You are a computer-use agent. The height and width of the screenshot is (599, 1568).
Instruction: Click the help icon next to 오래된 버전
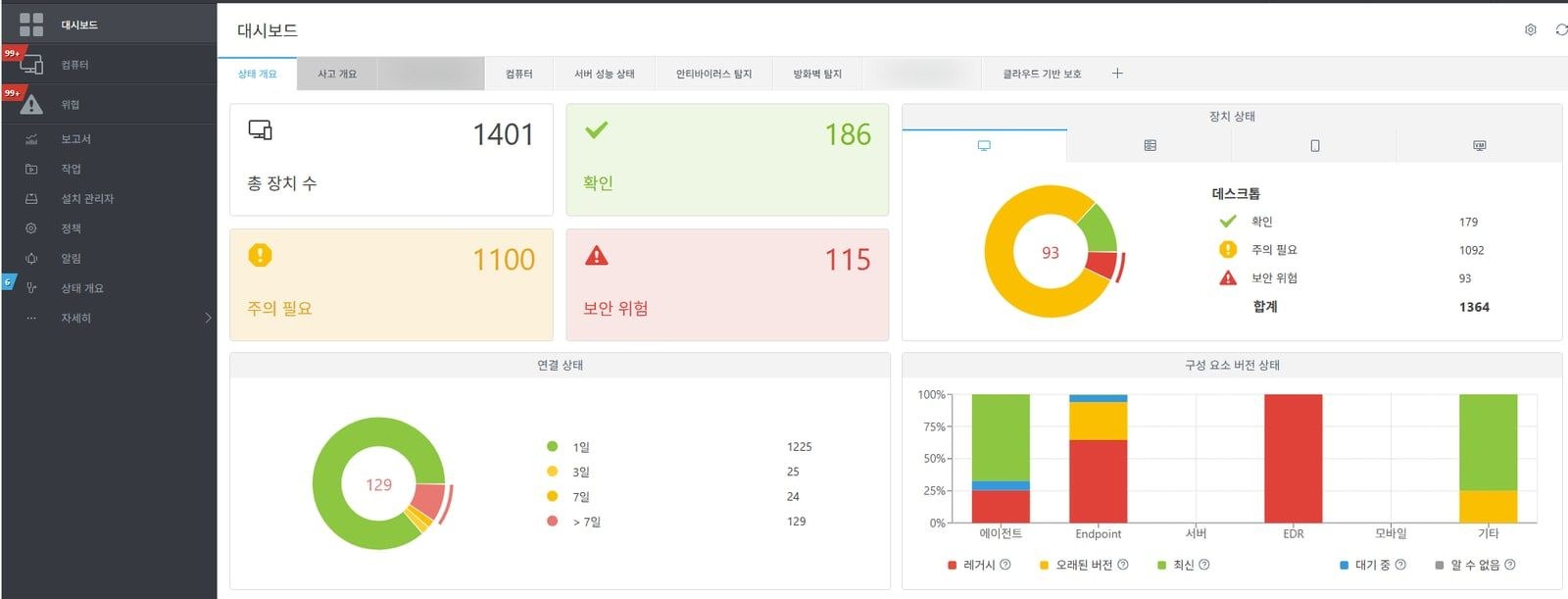pos(1123,565)
